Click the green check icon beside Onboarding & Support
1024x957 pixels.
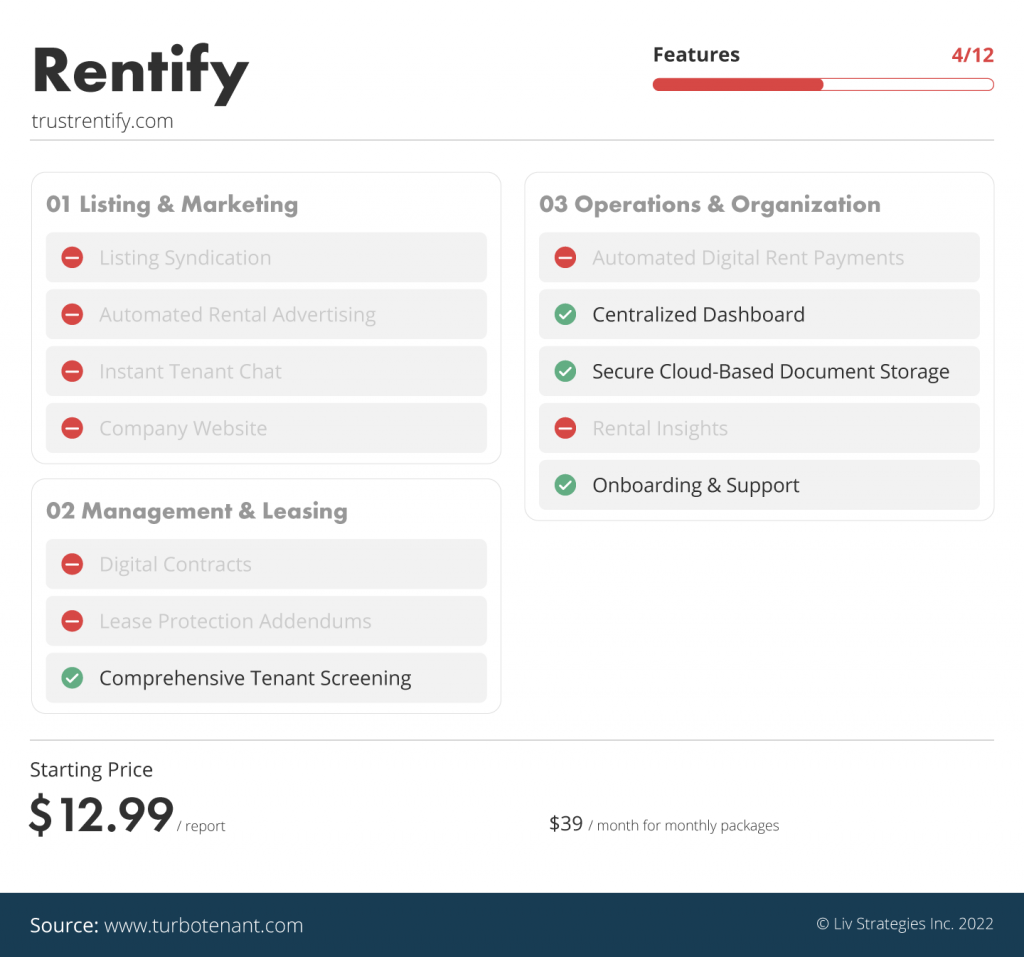tap(565, 485)
